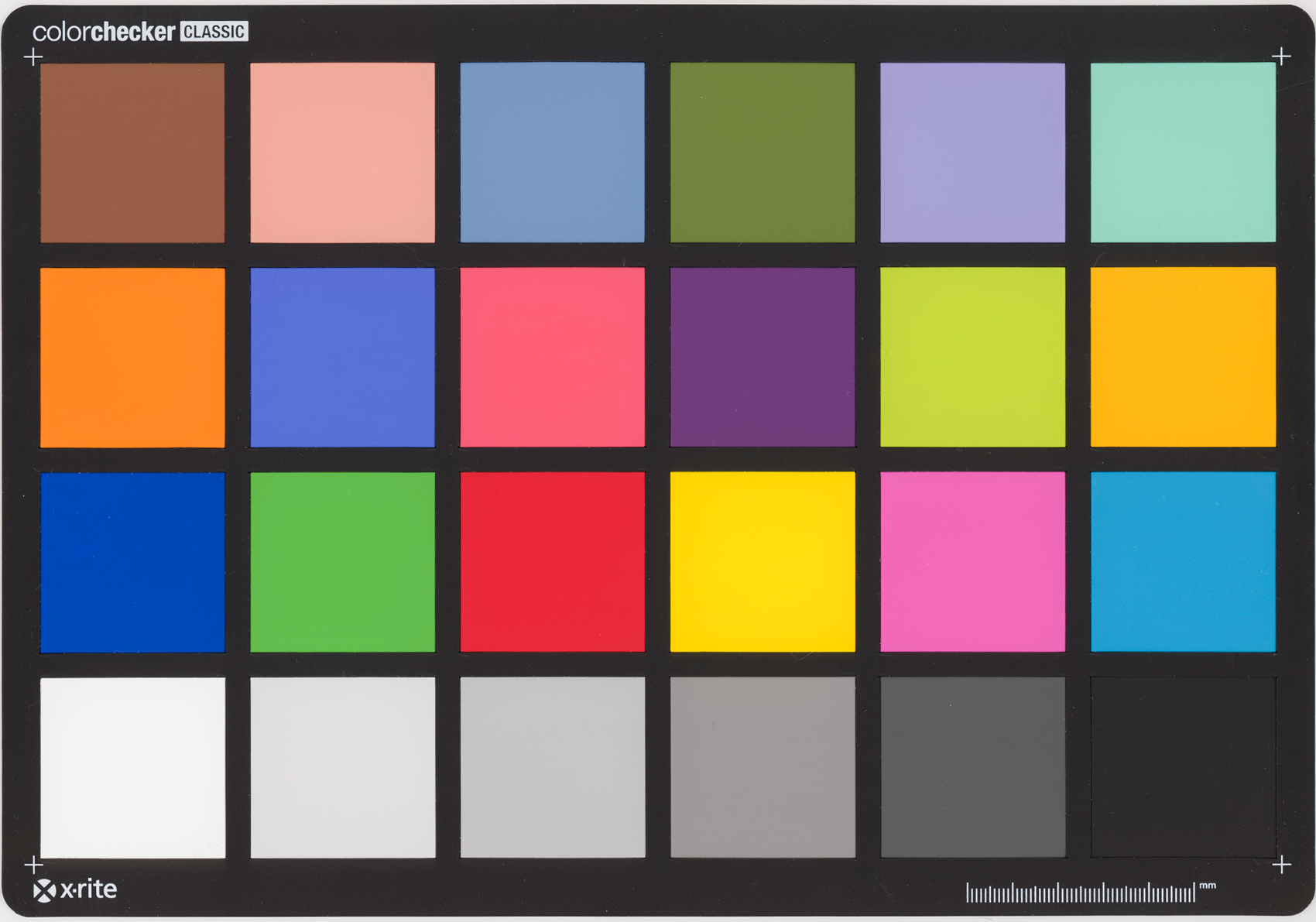This screenshot has height=922, width=1316.
Task: Select the bright orange patch
Action: click(x=132, y=358)
